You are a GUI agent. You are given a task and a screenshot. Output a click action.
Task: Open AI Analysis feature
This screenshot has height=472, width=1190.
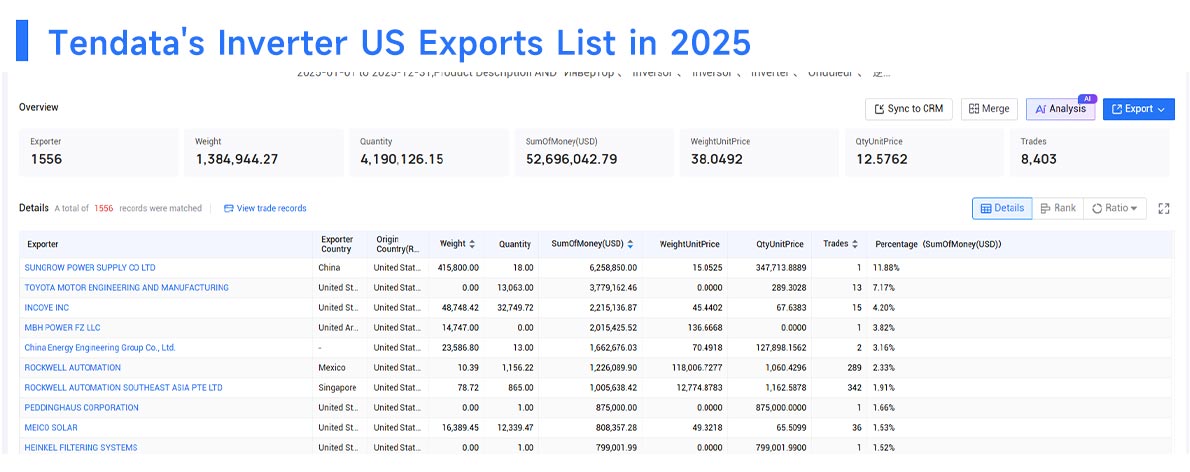(1061, 109)
